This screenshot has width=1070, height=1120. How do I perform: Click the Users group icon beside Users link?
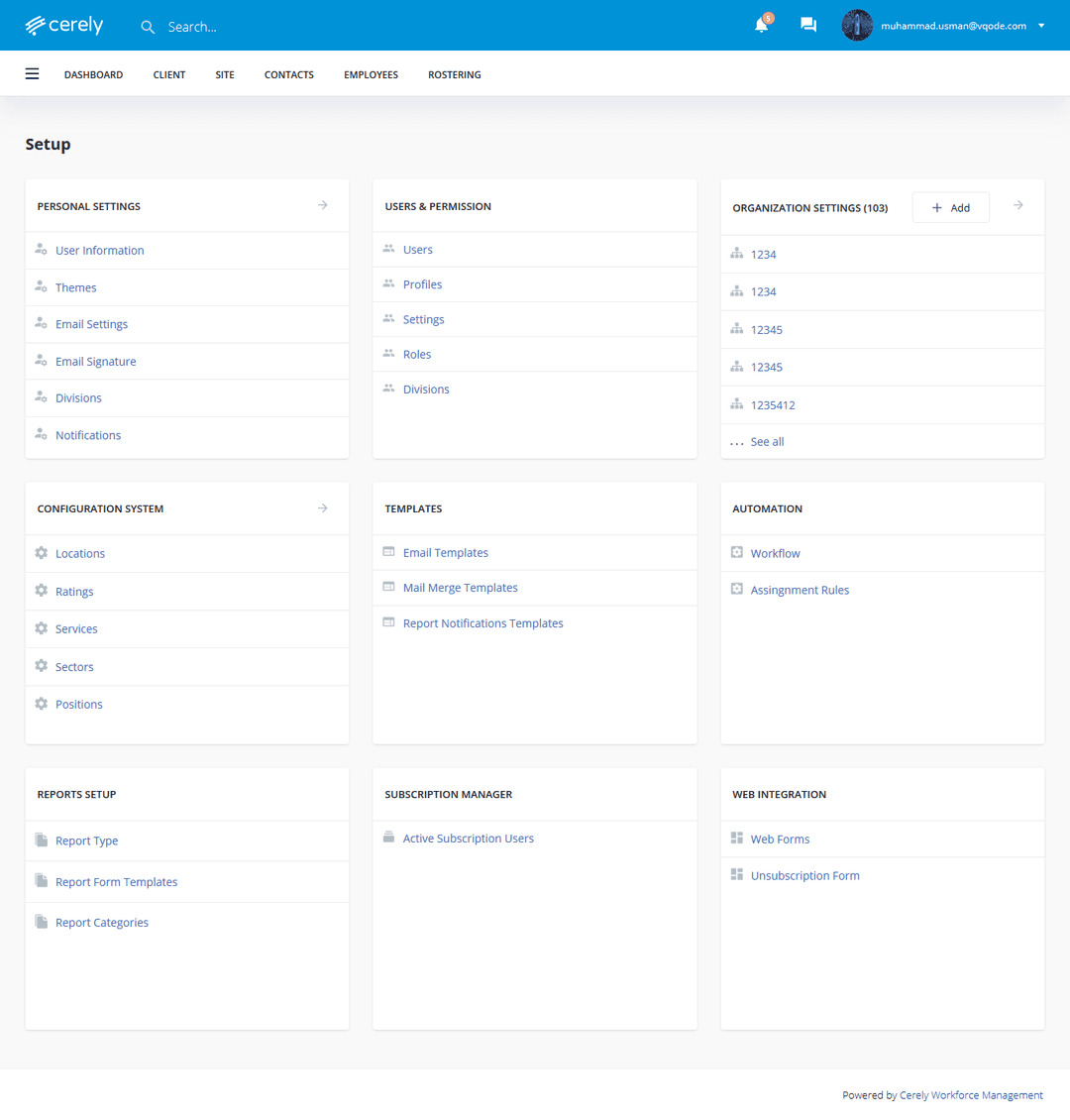[388, 249]
